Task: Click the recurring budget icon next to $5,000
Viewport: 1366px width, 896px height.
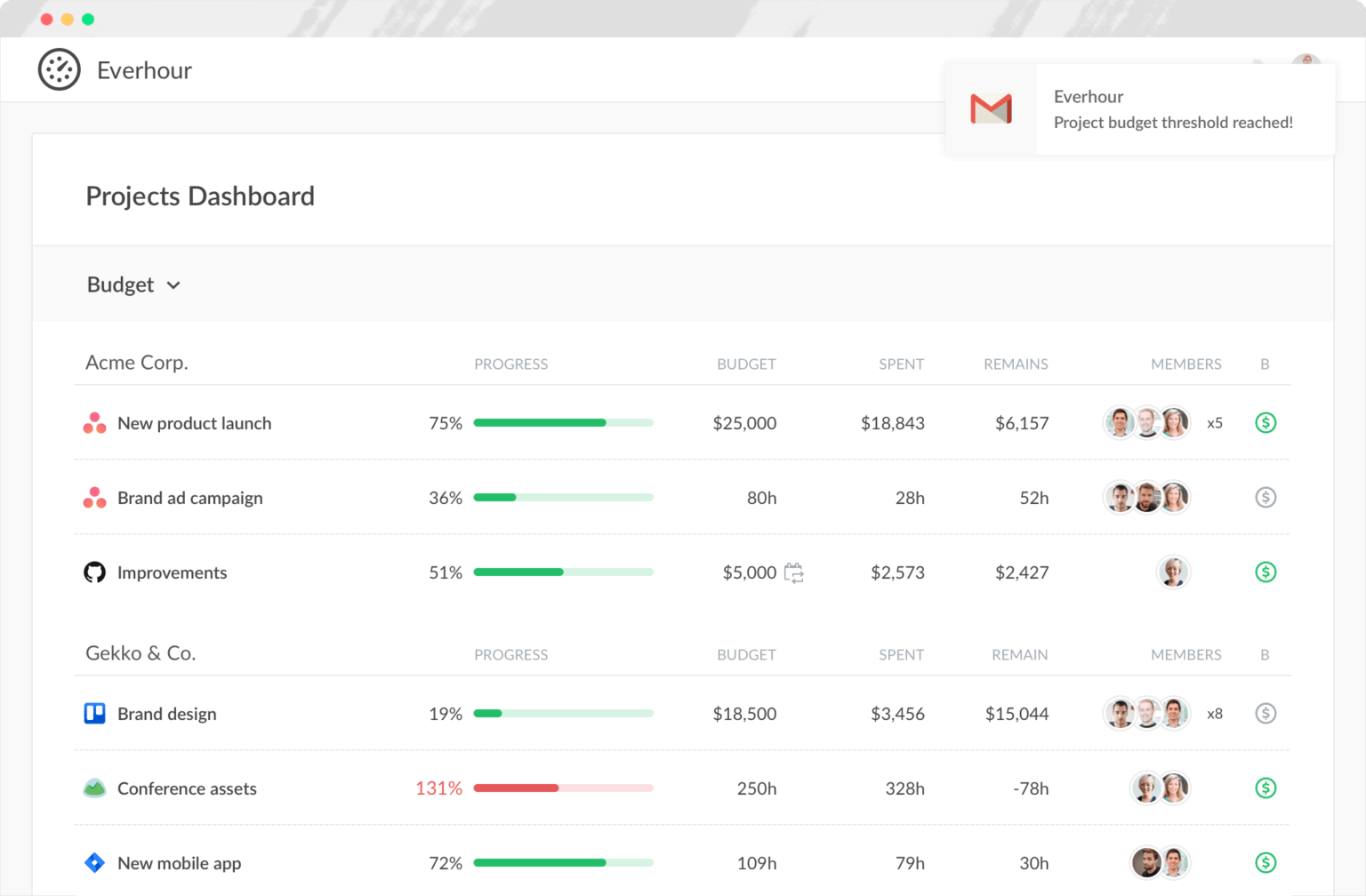Action: (794, 572)
